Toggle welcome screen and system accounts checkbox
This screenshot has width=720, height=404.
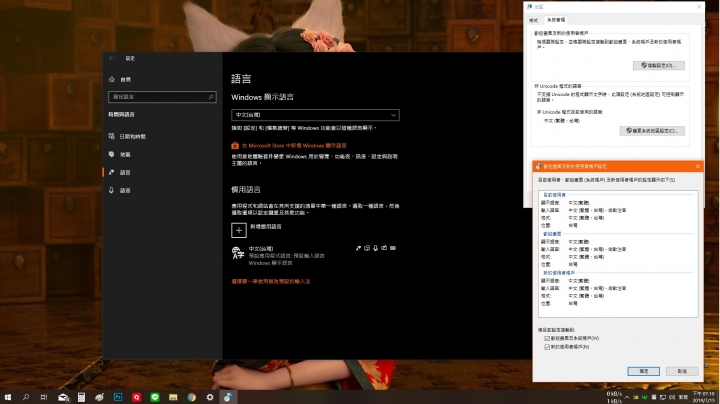click(x=547, y=338)
